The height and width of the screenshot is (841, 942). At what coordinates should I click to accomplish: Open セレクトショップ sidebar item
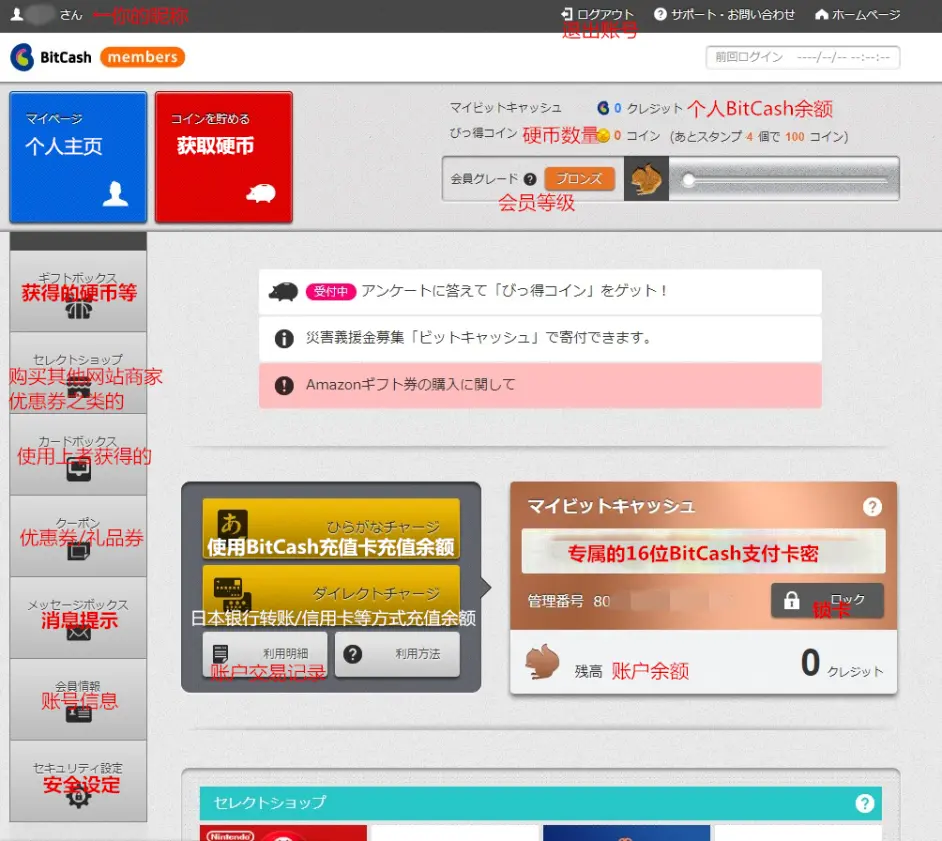point(78,373)
